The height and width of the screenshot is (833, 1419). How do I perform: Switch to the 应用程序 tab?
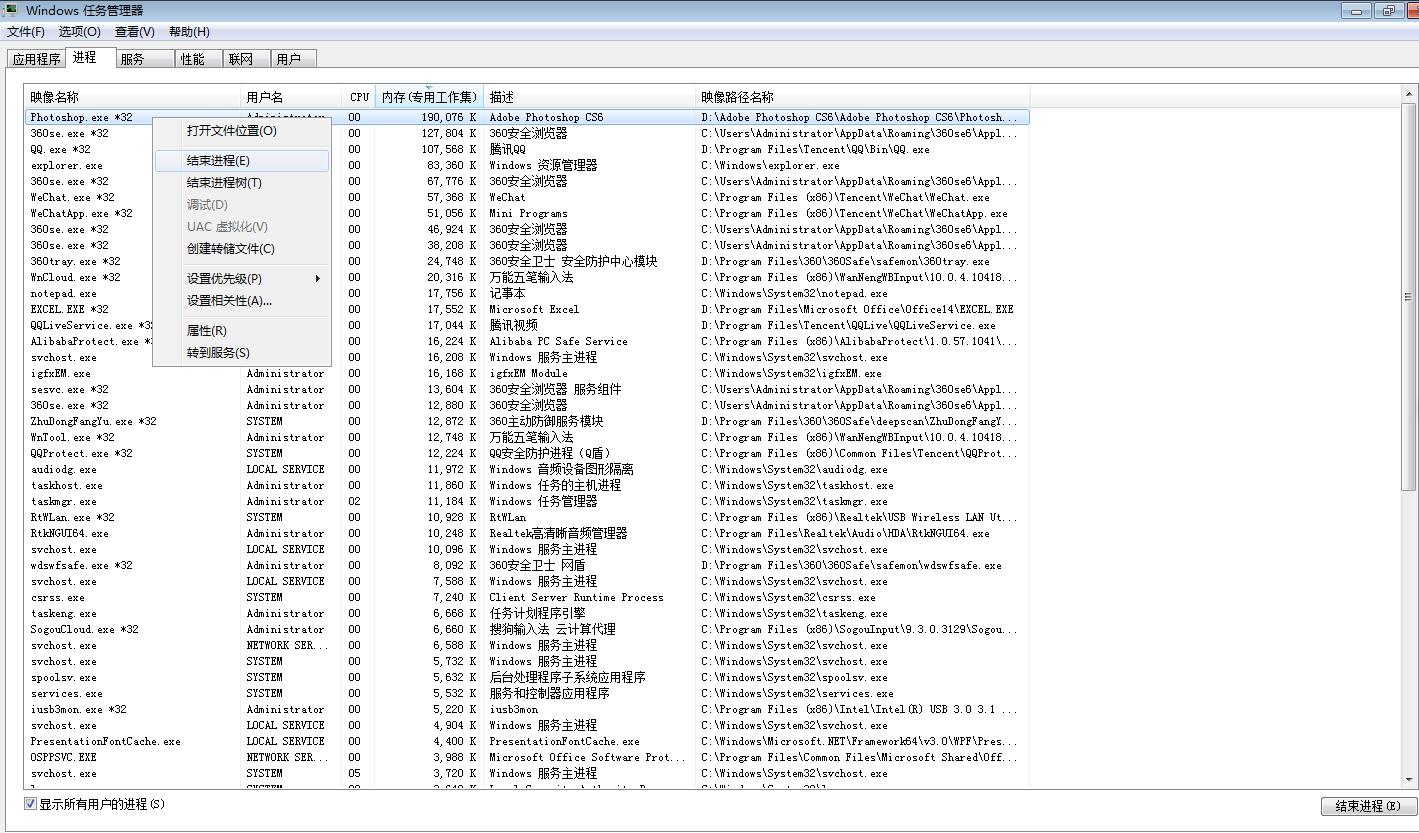(x=36, y=59)
